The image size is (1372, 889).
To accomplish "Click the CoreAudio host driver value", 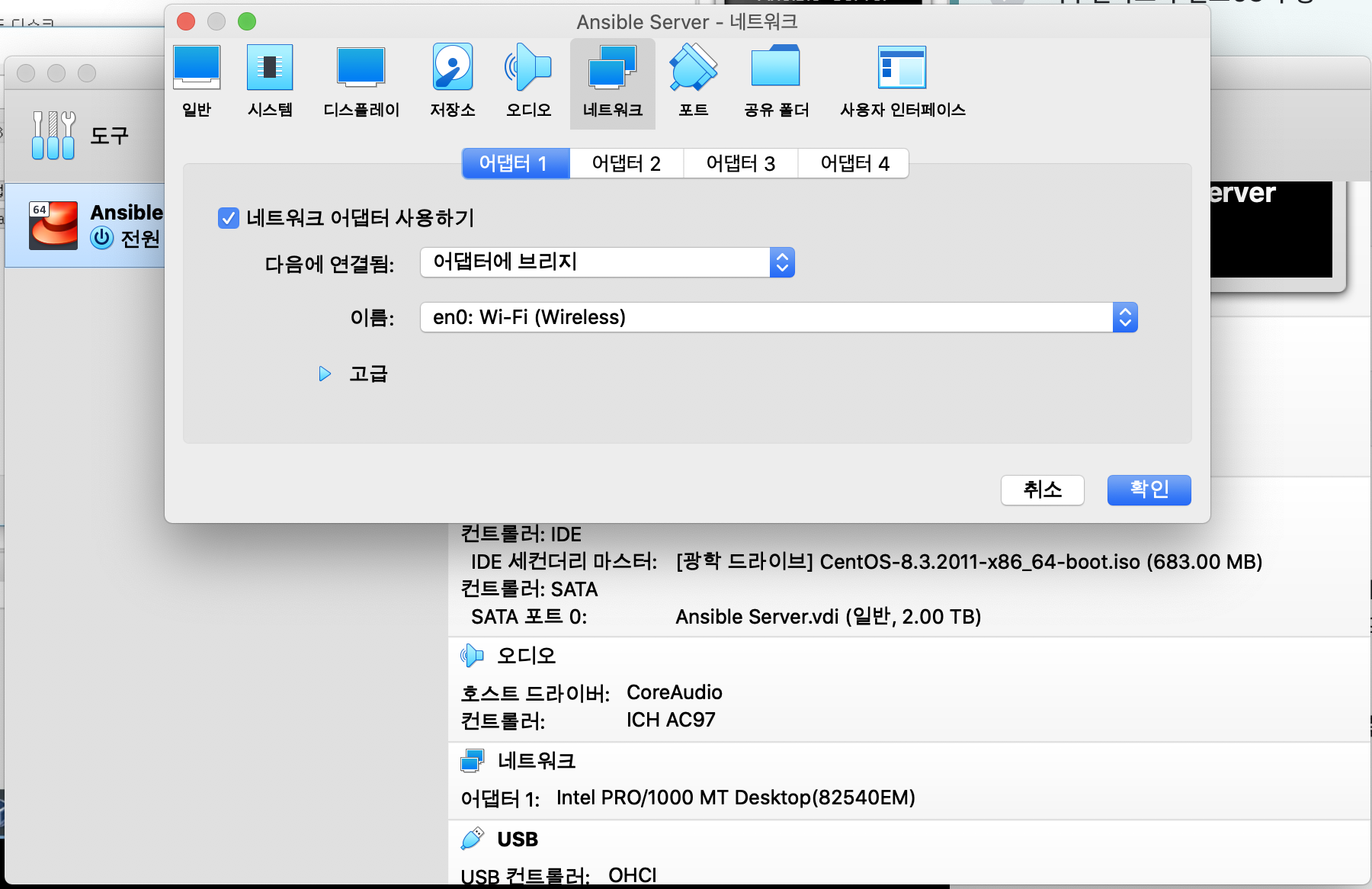I will pos(675,692).
